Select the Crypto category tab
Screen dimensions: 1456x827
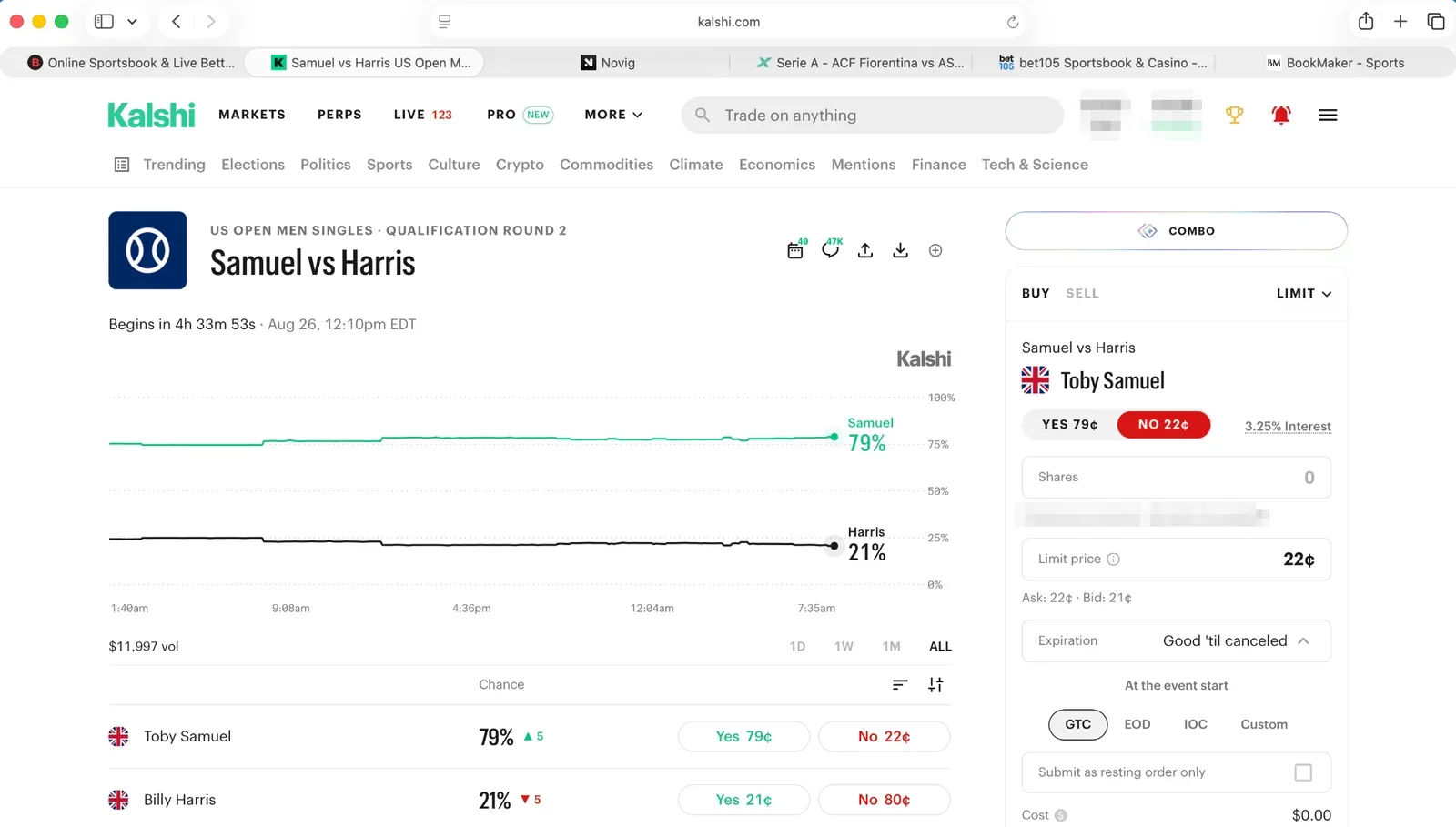pyautogui.click(x=520, y=165)
